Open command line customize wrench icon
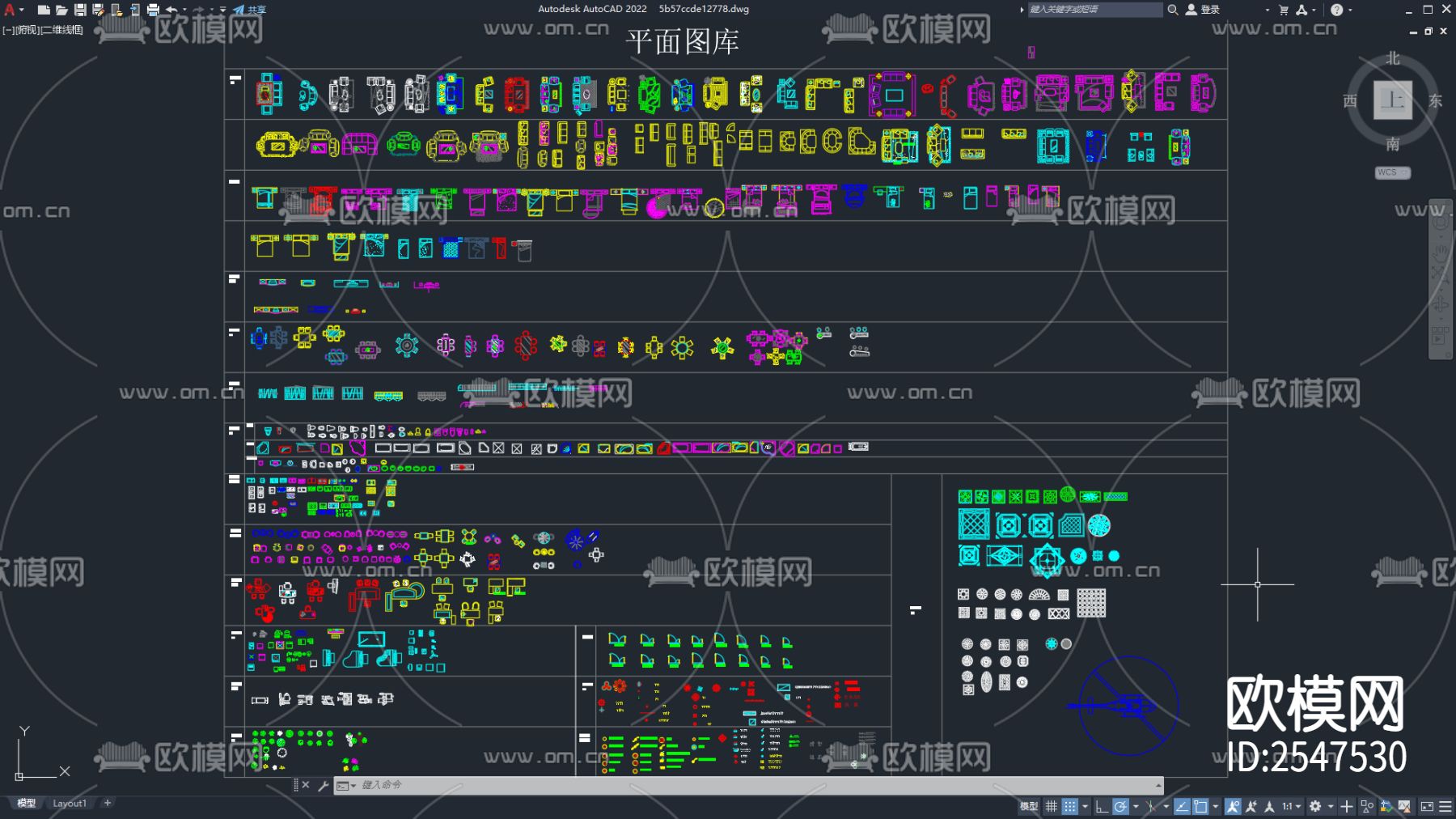This screenshot has height=819, width=1456. point(323,785)
